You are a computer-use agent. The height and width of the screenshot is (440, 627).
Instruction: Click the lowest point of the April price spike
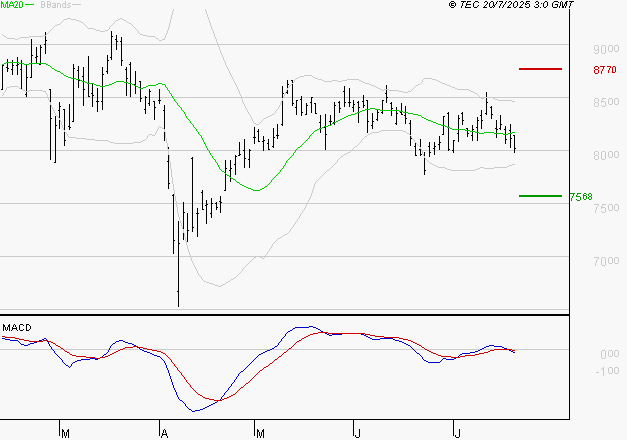178,305
